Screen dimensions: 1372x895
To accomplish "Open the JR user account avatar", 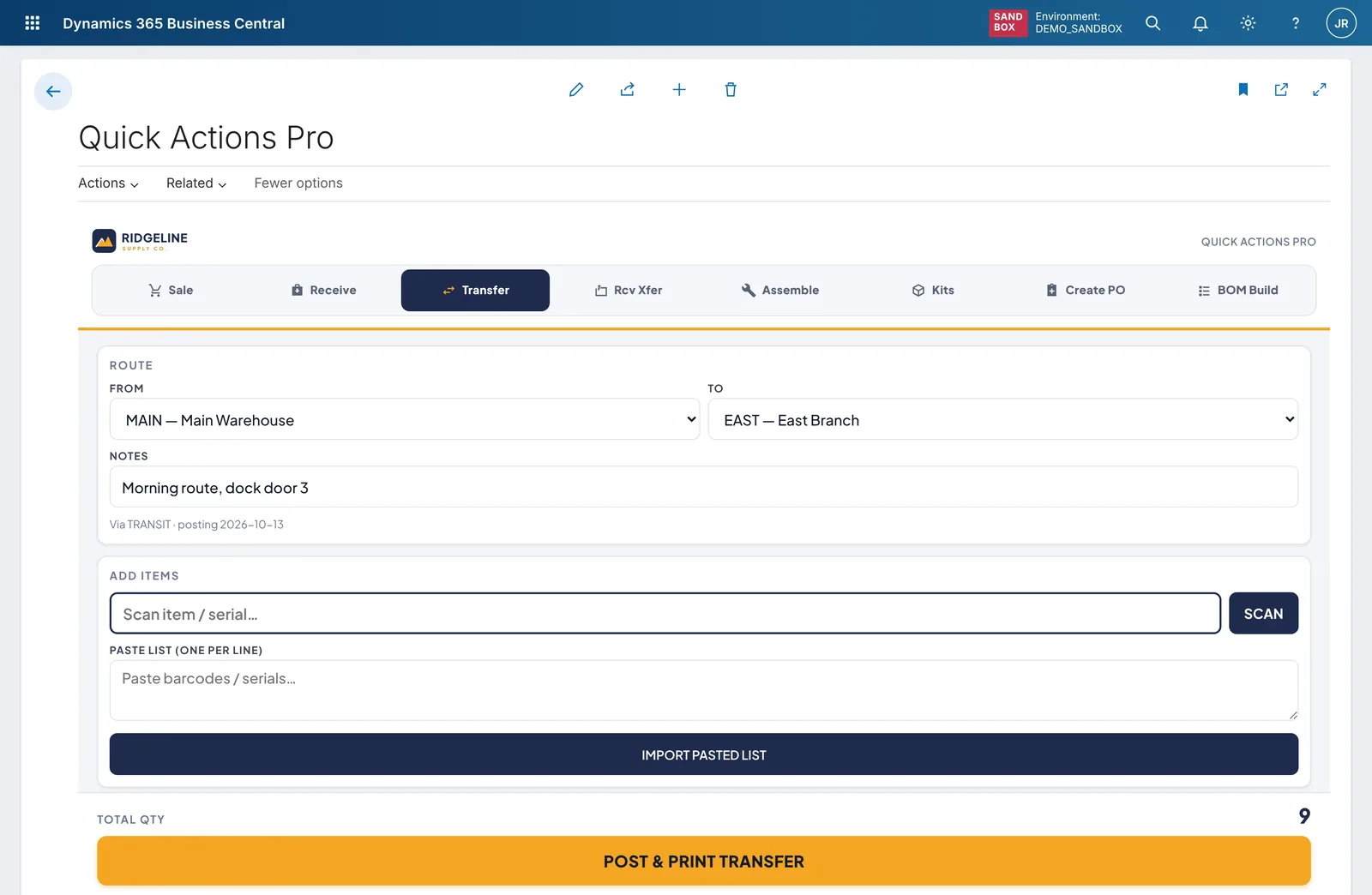I will pyautogui.click(x=1341, y=23).
